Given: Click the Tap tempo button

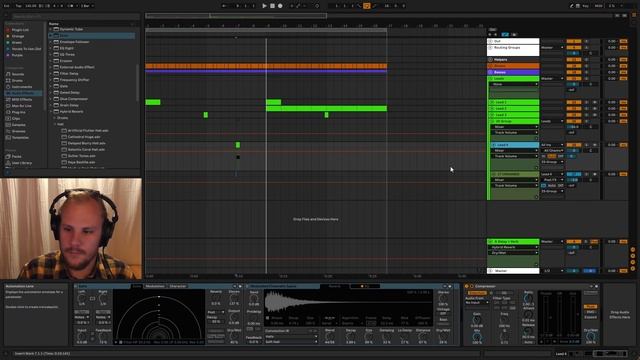Looking at the screenshot, I should (18, 6).
